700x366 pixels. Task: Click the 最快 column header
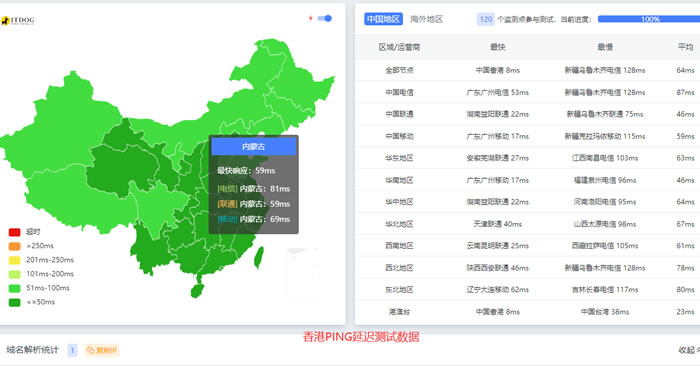tap(497, 47)
